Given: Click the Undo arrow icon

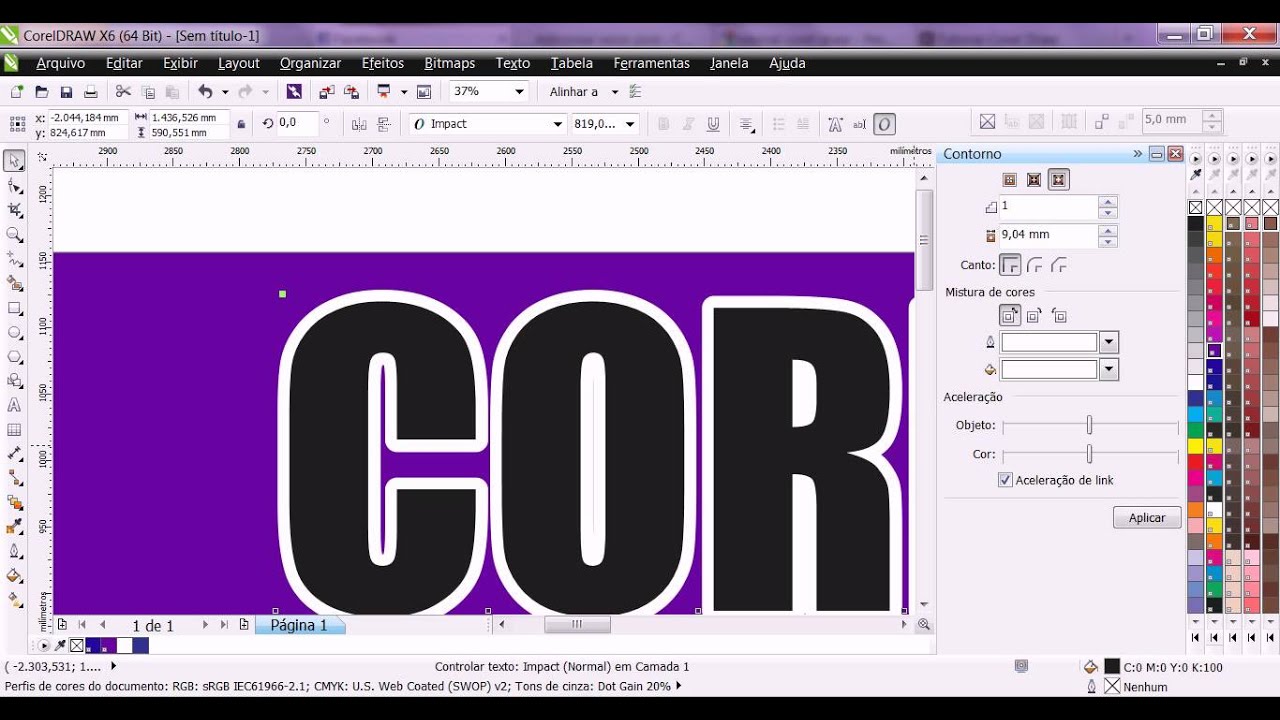Looking at the screenshot, I should [x=205, y=91].
